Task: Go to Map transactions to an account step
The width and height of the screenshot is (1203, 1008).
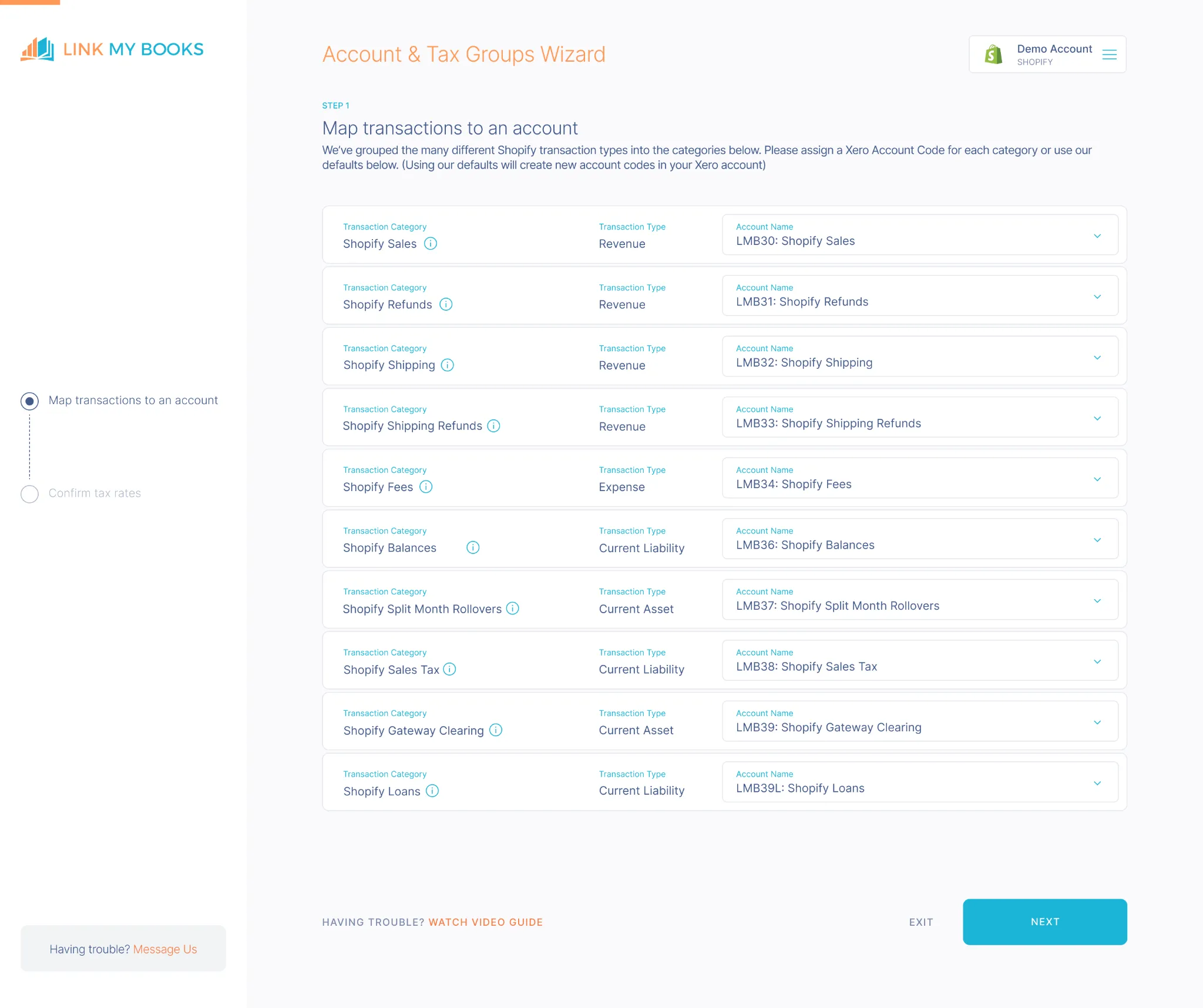Action: (133, 401)
